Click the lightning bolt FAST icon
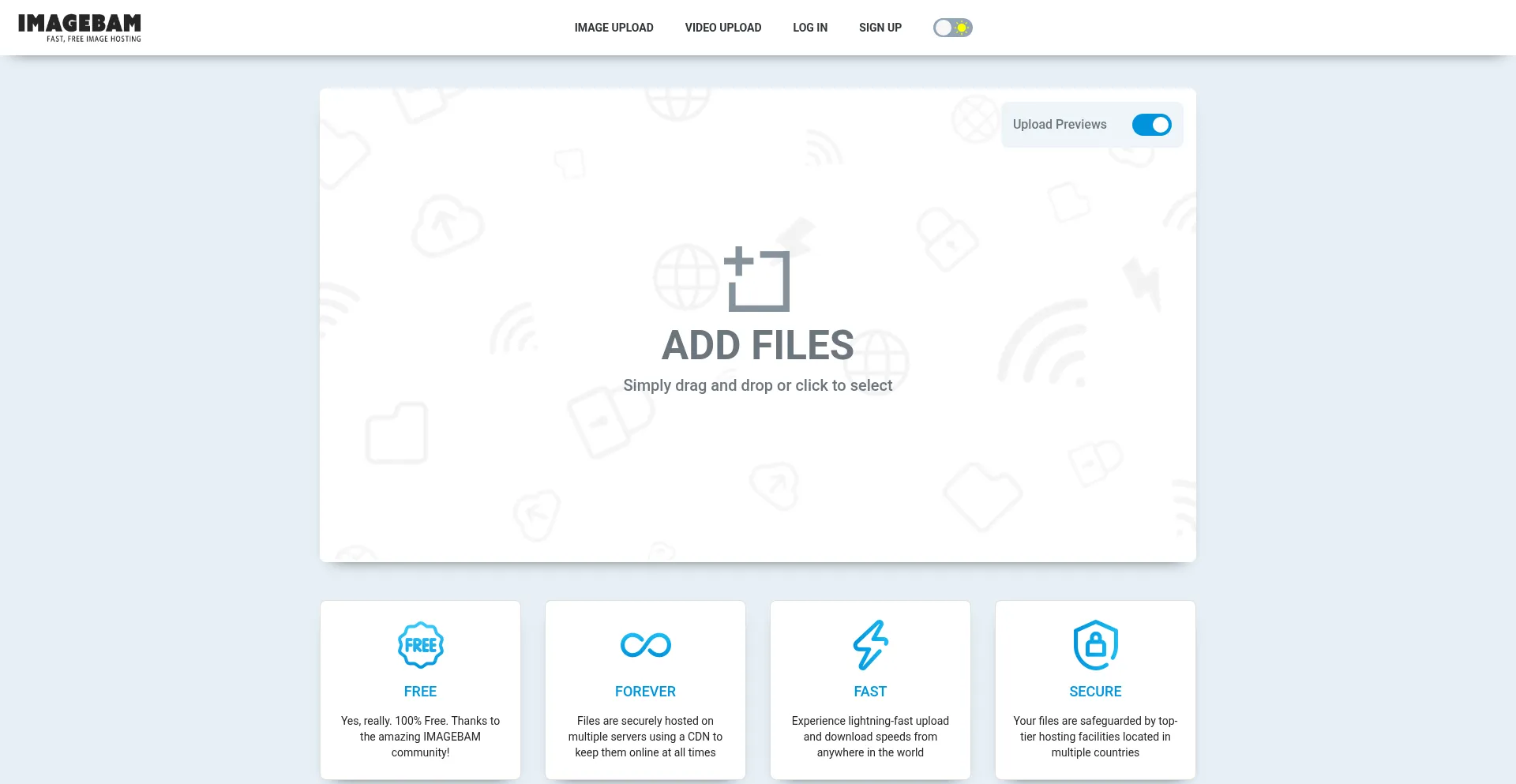Viewport: 1516px width, 784px height. click(870, 645)
